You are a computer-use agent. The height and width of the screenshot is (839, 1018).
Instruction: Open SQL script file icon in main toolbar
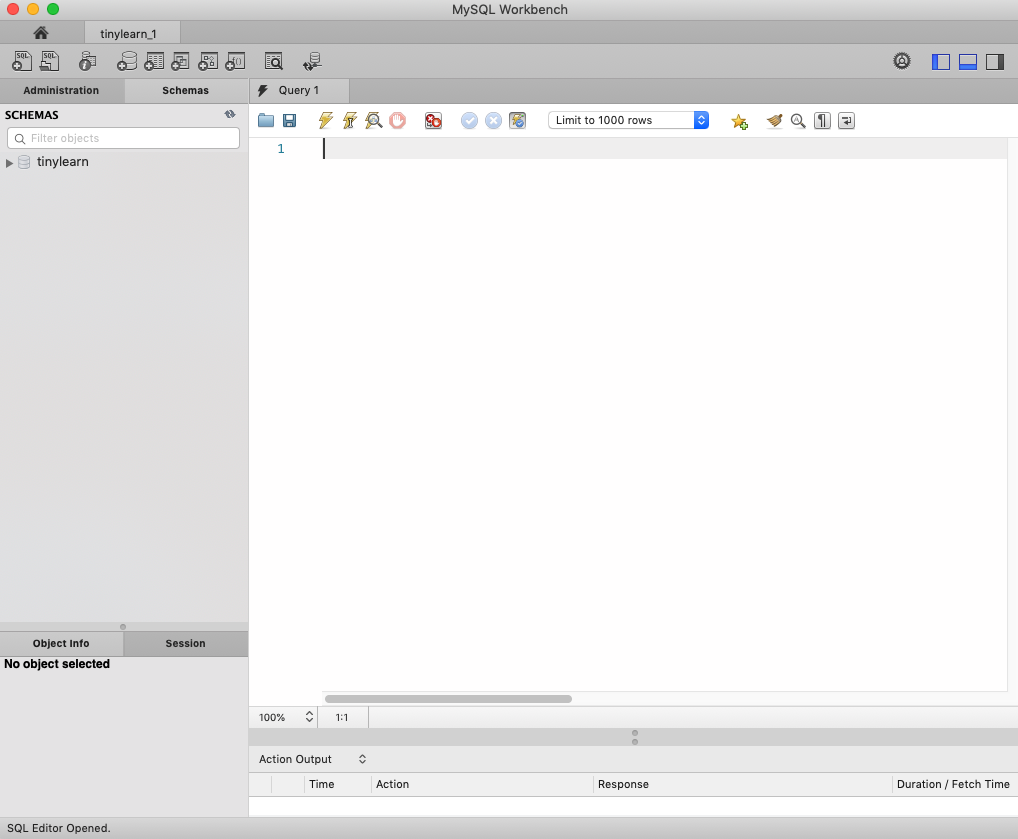coord(49,61)
